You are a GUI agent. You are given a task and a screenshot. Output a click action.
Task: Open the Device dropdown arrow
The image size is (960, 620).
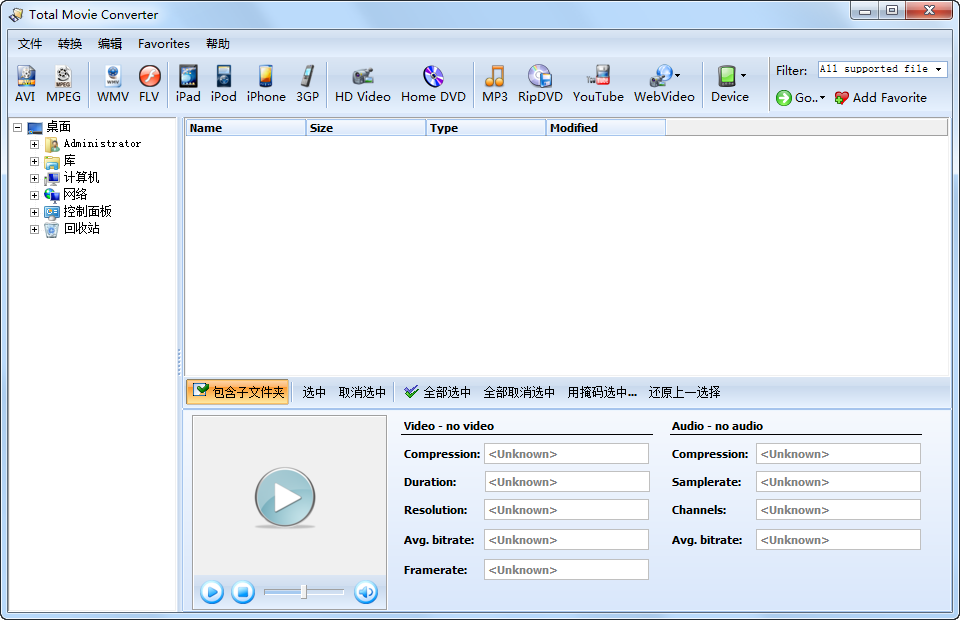pyautogui.click(x=743, y=76)
